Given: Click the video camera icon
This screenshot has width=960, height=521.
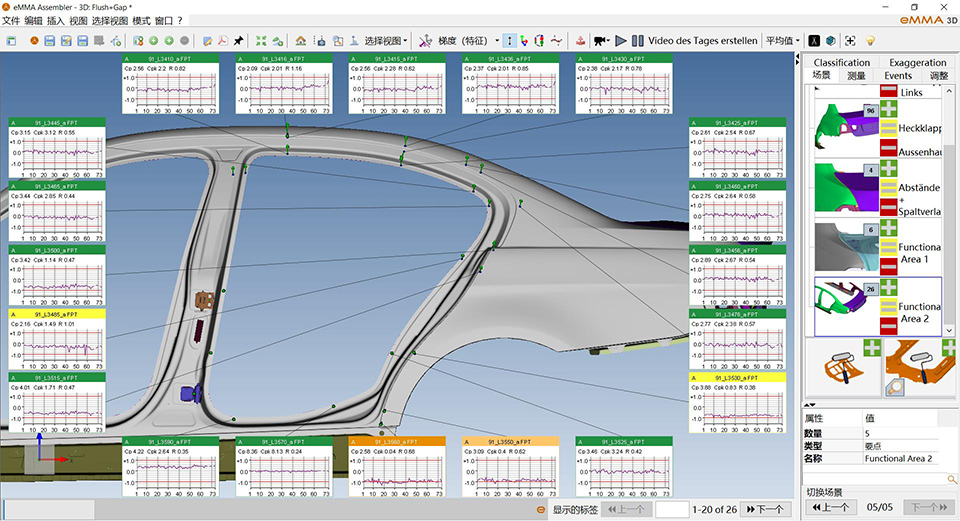Looking at the screenshot, I should (600, 41).
